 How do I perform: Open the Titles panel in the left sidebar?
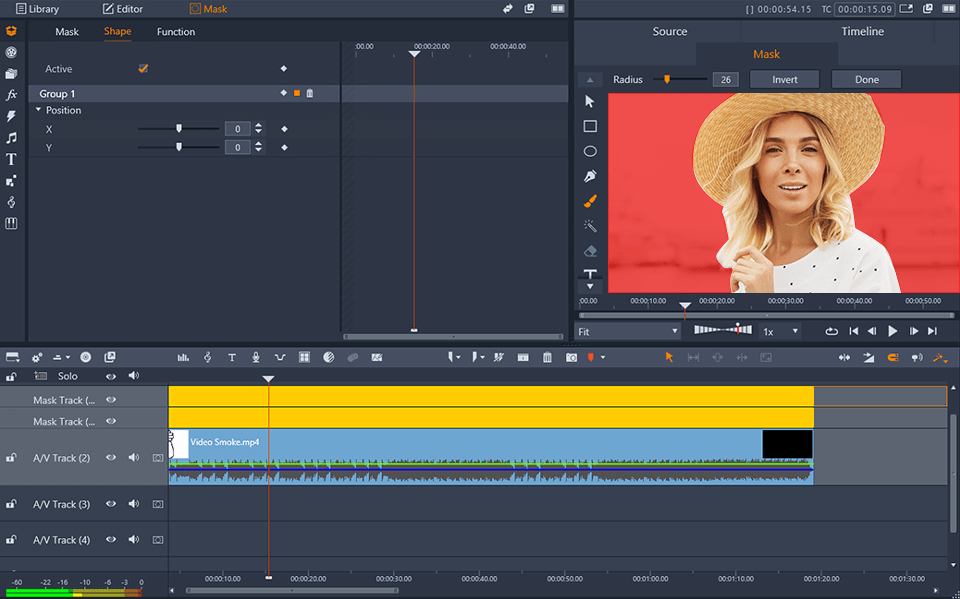[x=11, y=159]
